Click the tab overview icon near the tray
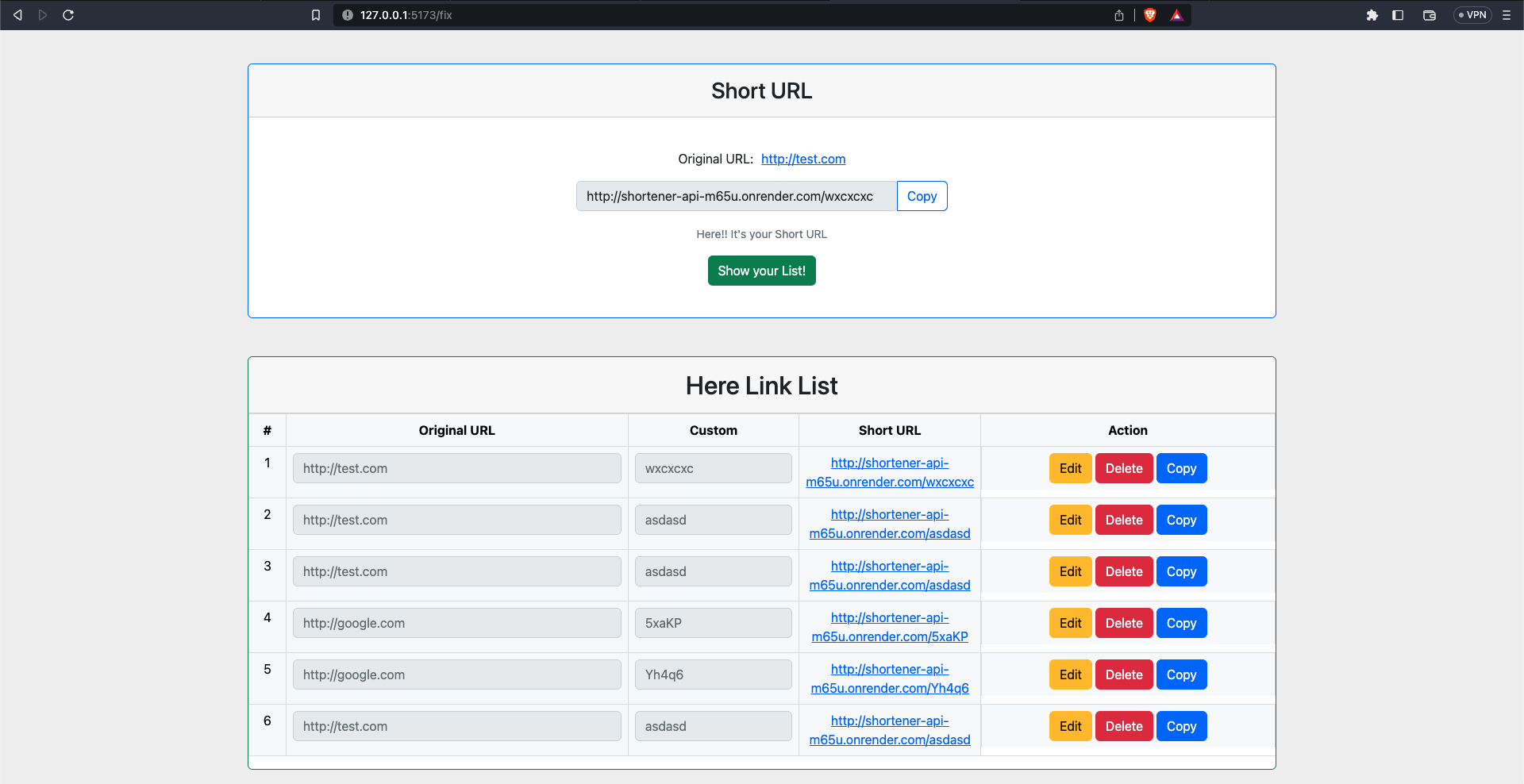This screenshot has height=784, width=1524. pos(1429,15)
